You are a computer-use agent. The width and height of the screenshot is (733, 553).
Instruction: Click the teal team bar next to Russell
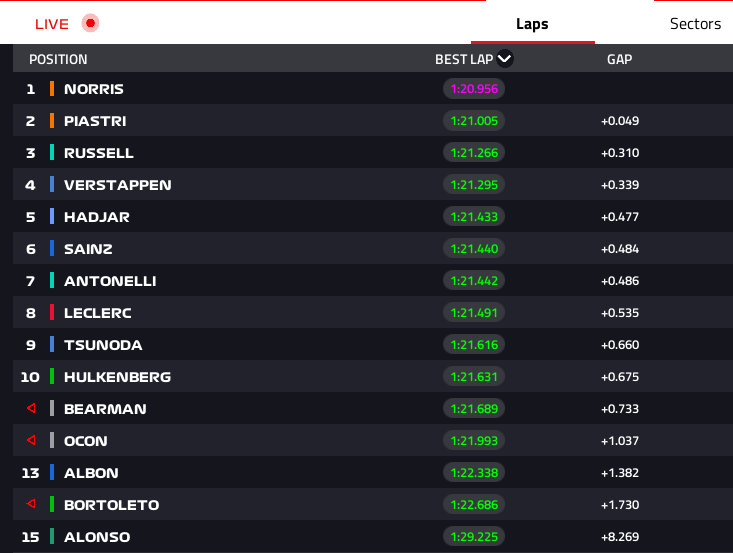(52, 152)
